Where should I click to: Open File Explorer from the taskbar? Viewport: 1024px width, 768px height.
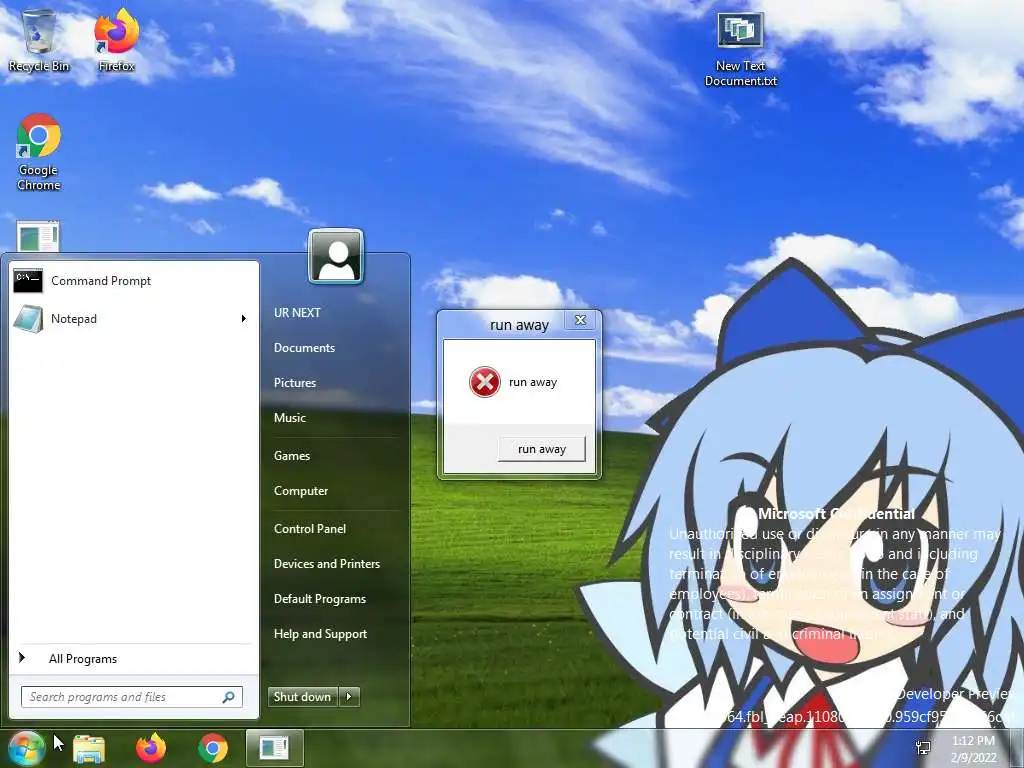click(89, 748)
